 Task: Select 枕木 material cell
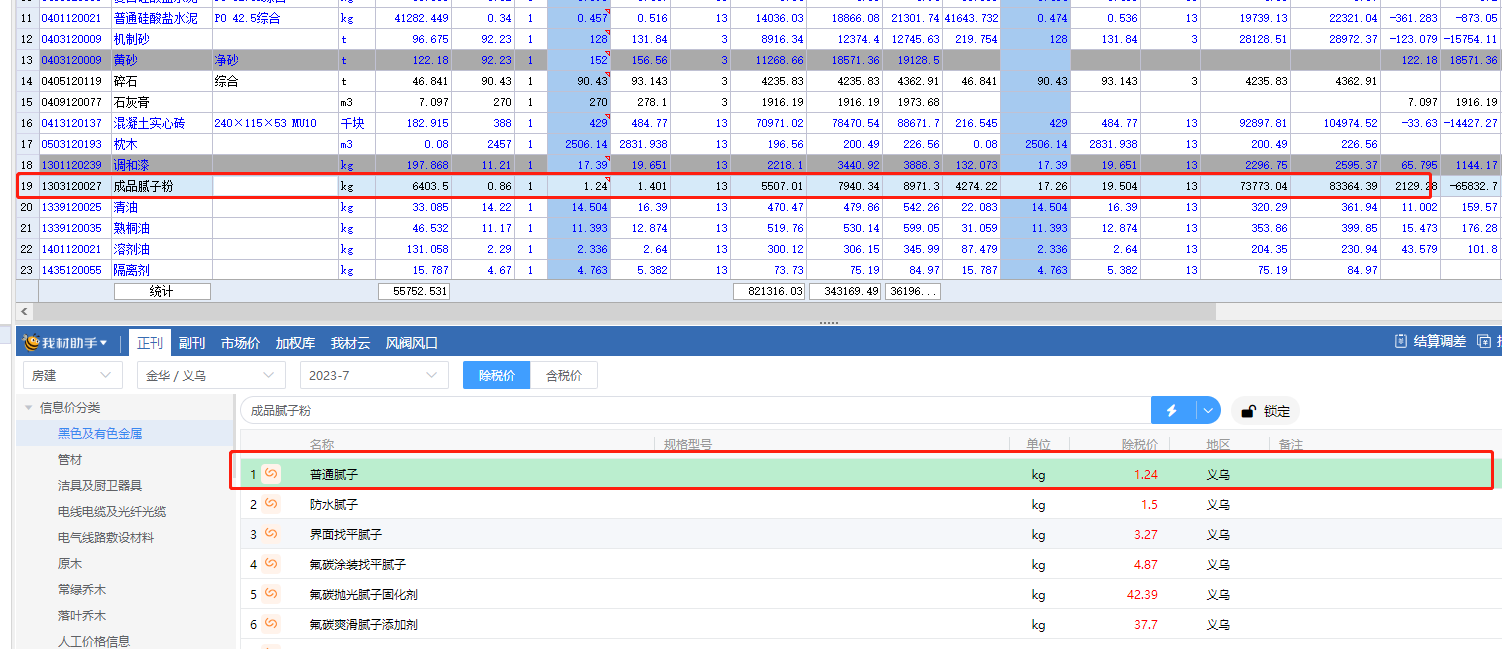pos(161,144)
